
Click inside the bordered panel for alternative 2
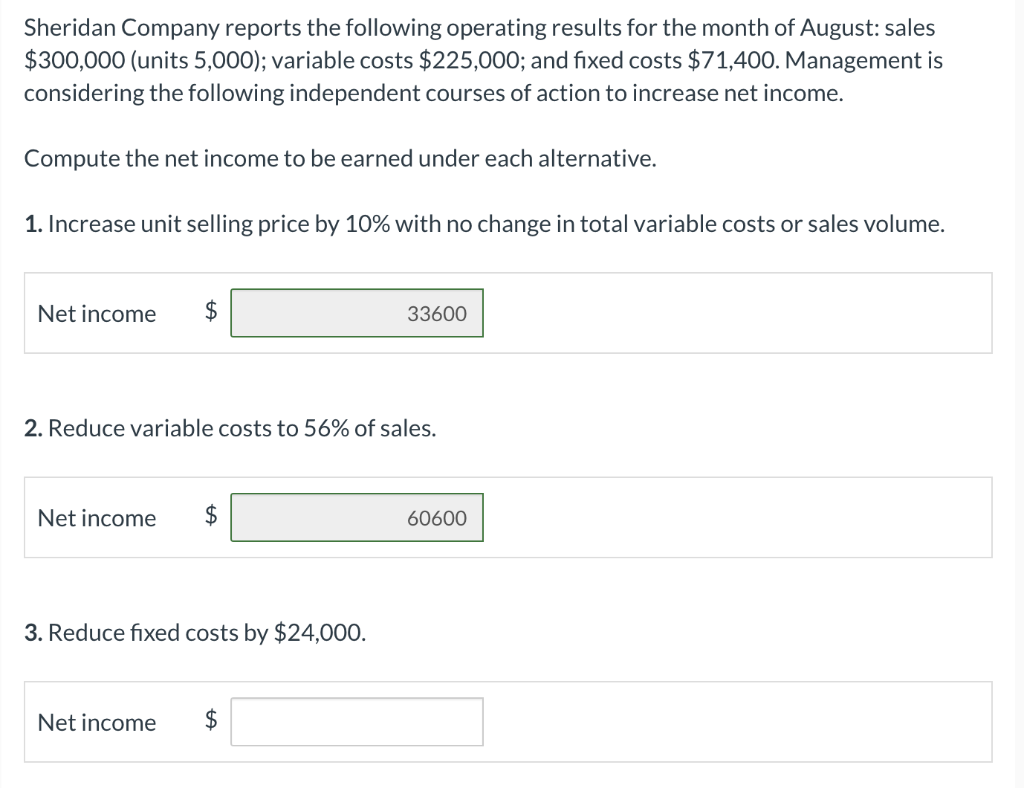coord(700,517)
